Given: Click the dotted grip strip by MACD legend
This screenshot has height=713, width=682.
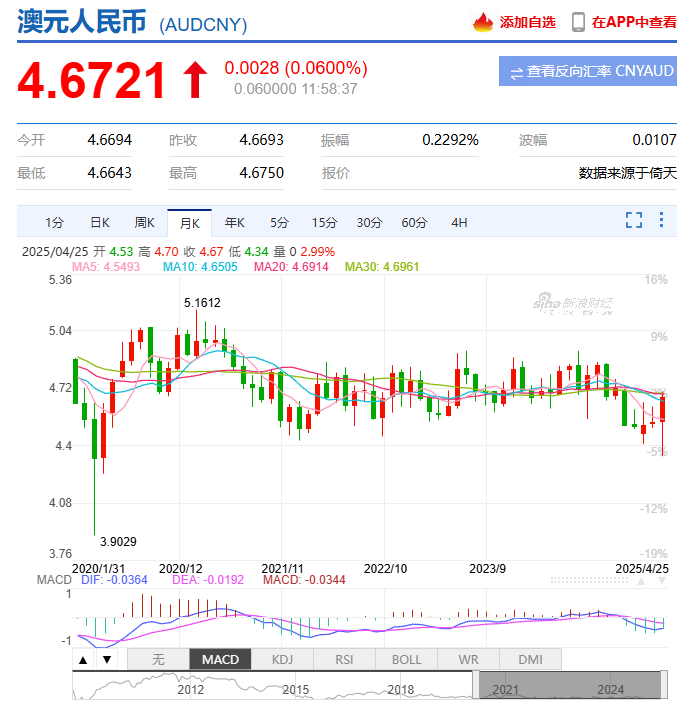Looking at the screenshot, I should pos(589,581).
